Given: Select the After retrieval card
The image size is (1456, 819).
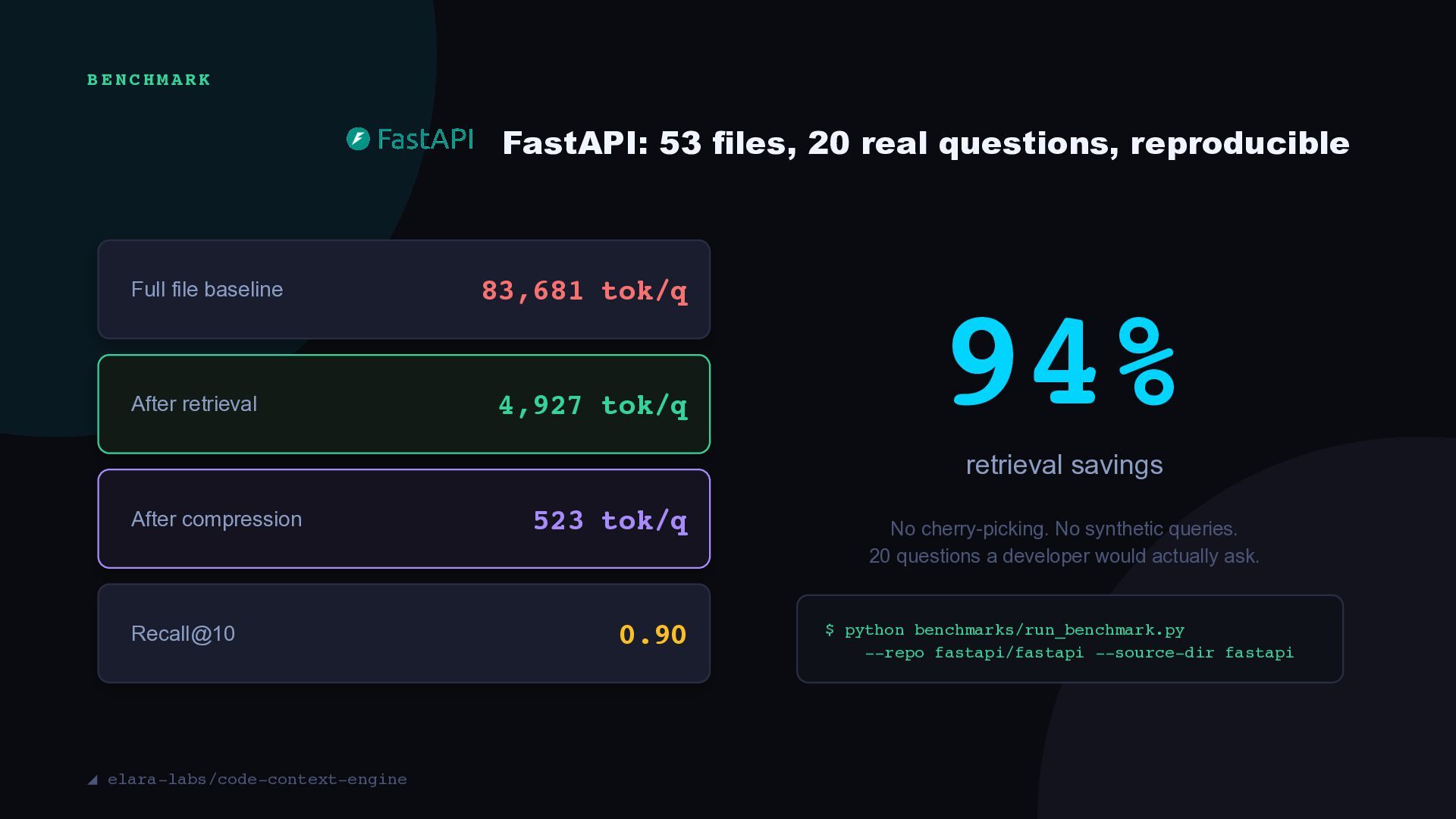Looking at the screenshot, I should (x=403, y=404).
